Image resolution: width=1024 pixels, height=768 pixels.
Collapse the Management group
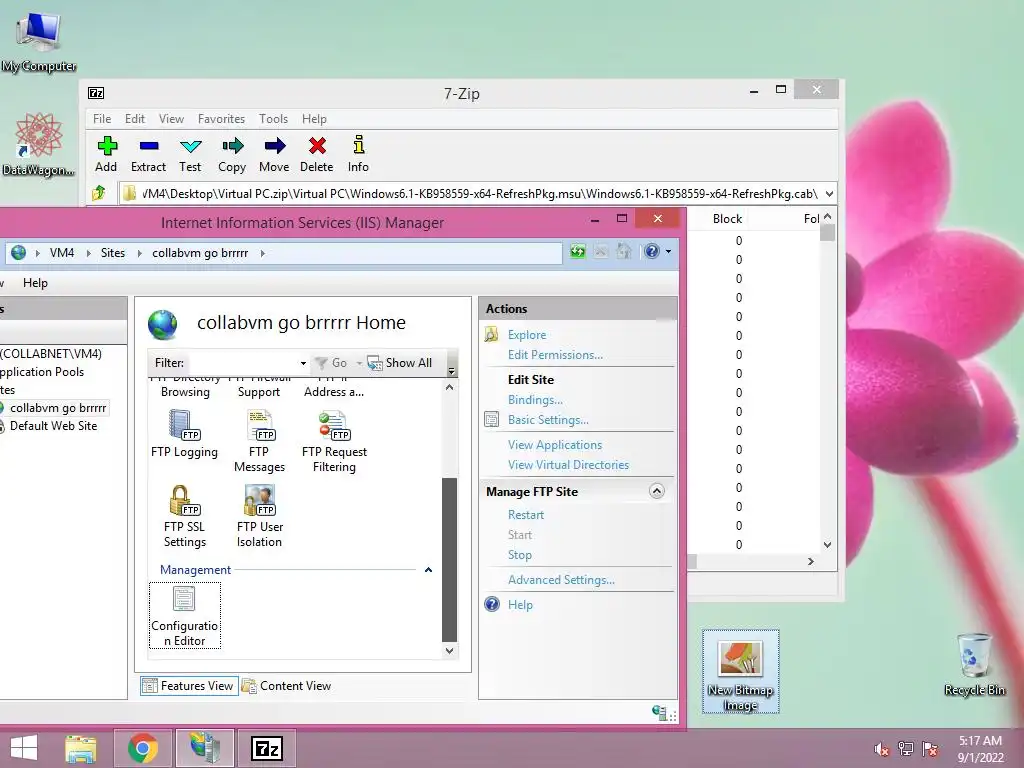(x=428, y=570)
